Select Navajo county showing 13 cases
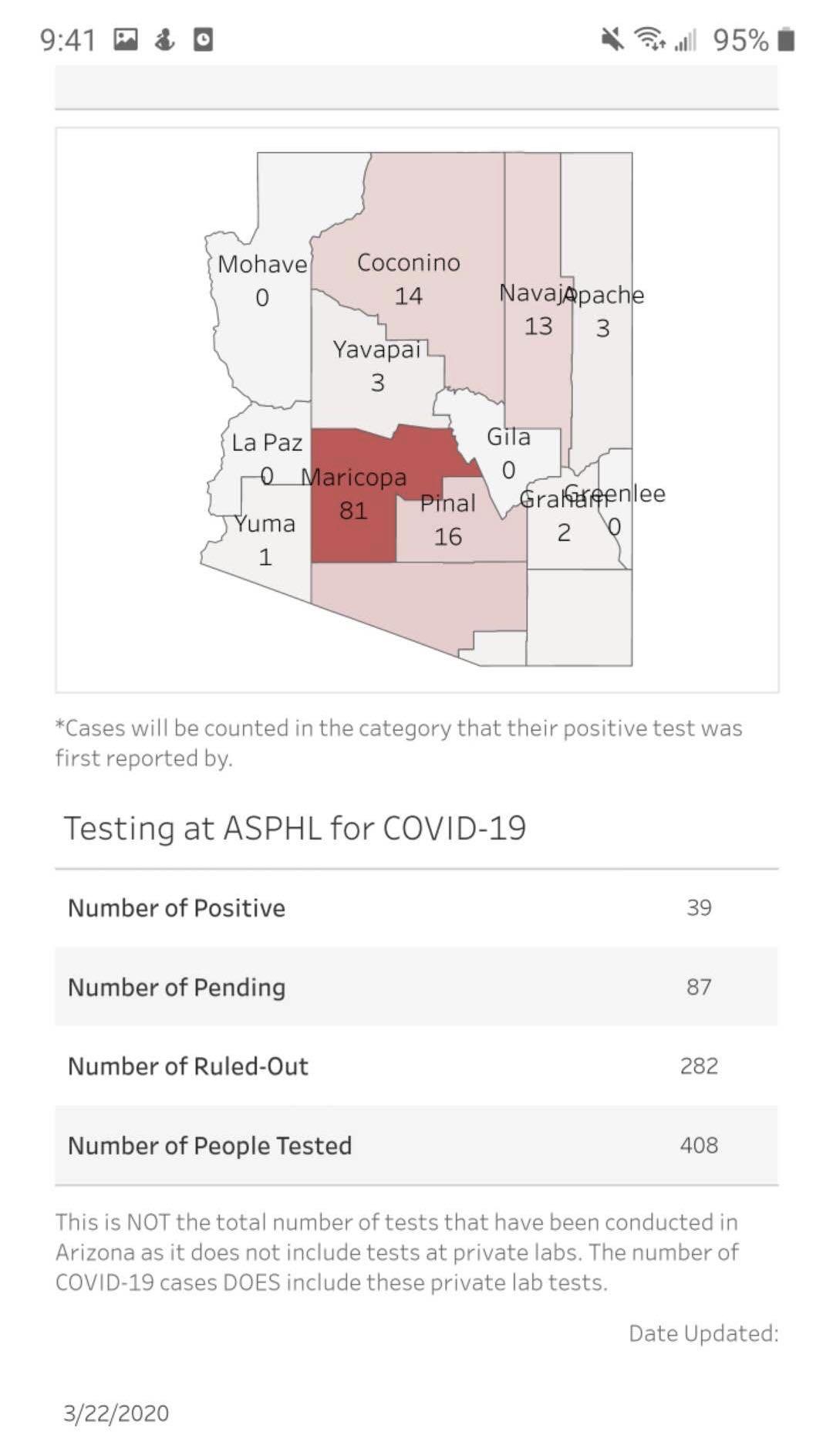The image size is (833, 1456). click(538, 309)
